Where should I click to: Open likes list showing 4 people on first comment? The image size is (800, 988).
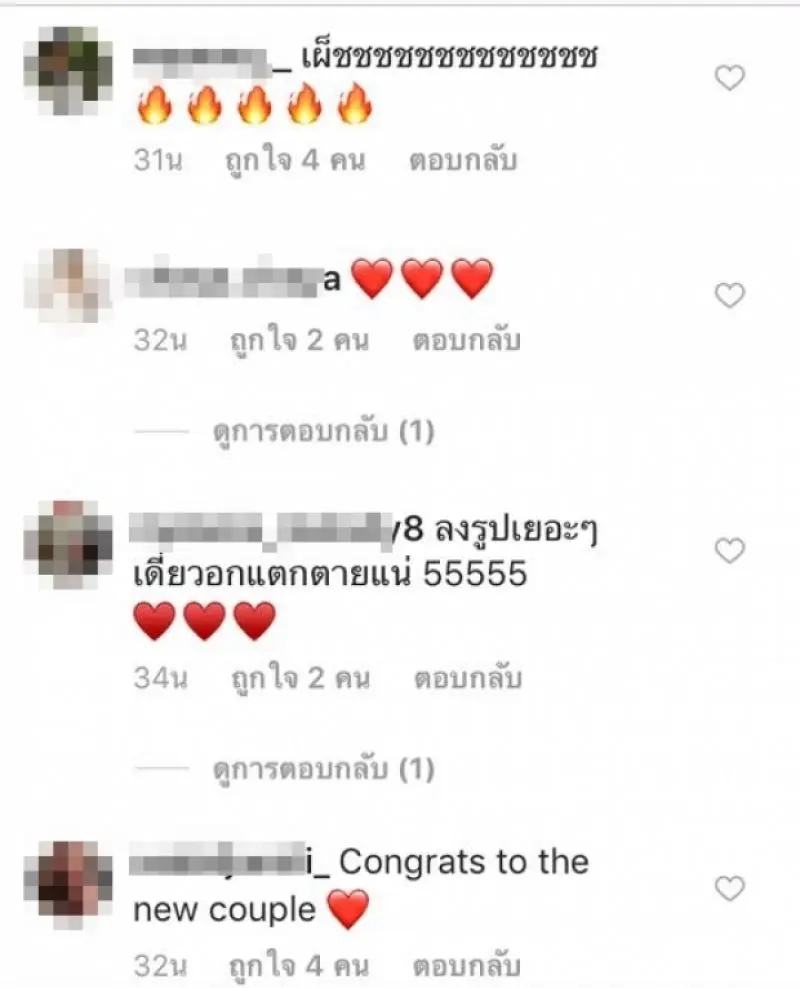pyautogui.click(x=295, y=161)
